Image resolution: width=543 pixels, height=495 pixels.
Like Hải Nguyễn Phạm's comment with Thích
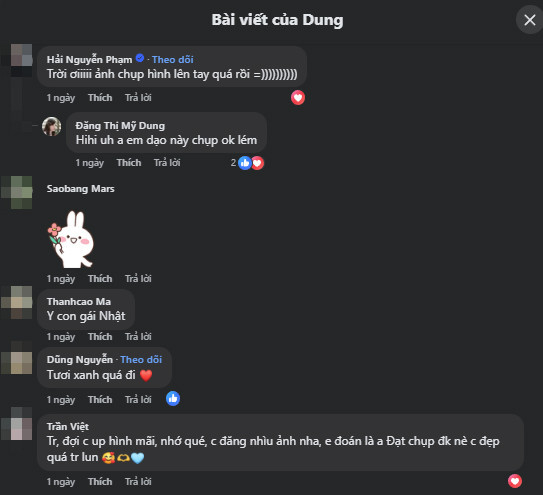click(x=100, y=98)
